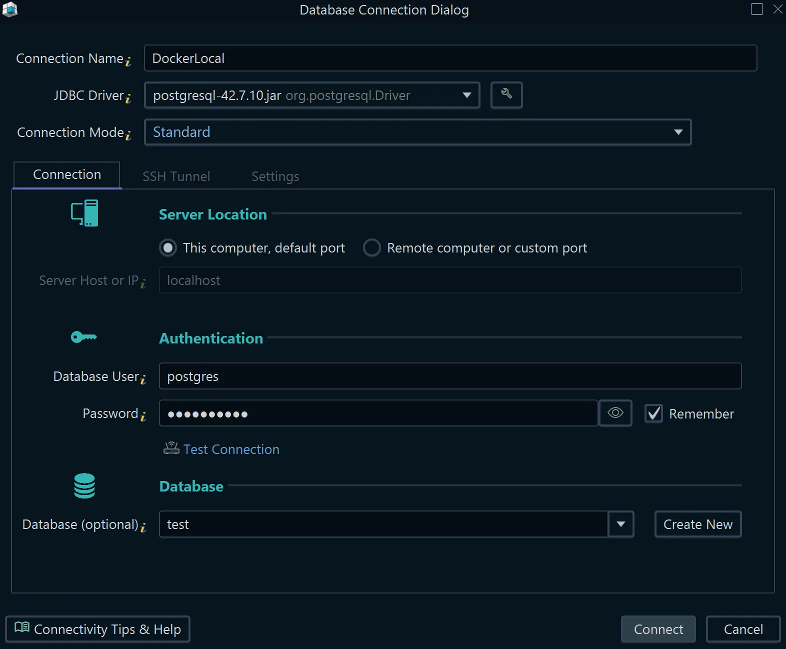The image size is (786, 649).
Task: Click the Create New database button
Action: point(698,524)
